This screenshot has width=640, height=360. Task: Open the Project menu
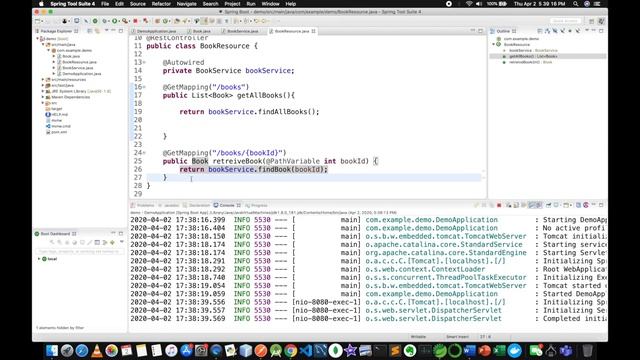(232, 4)
